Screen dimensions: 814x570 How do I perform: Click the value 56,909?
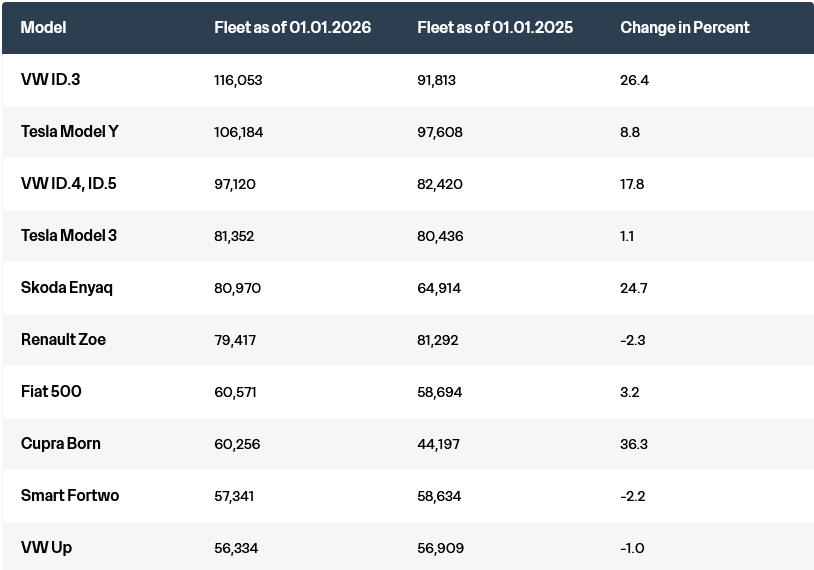pos(440,548)
